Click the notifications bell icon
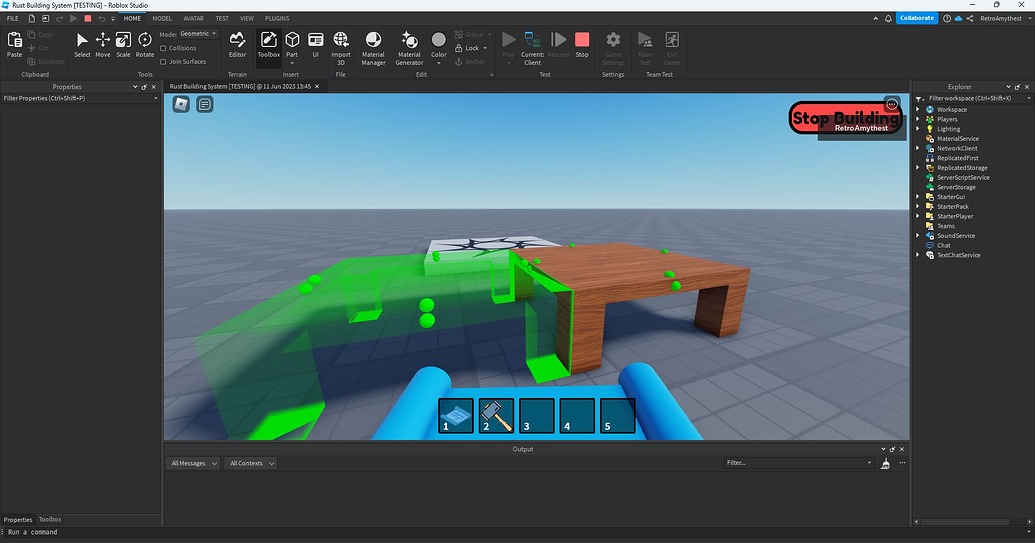Image resolution: width=1035 pixels, height=543 pixels. [x=888, y=18]
